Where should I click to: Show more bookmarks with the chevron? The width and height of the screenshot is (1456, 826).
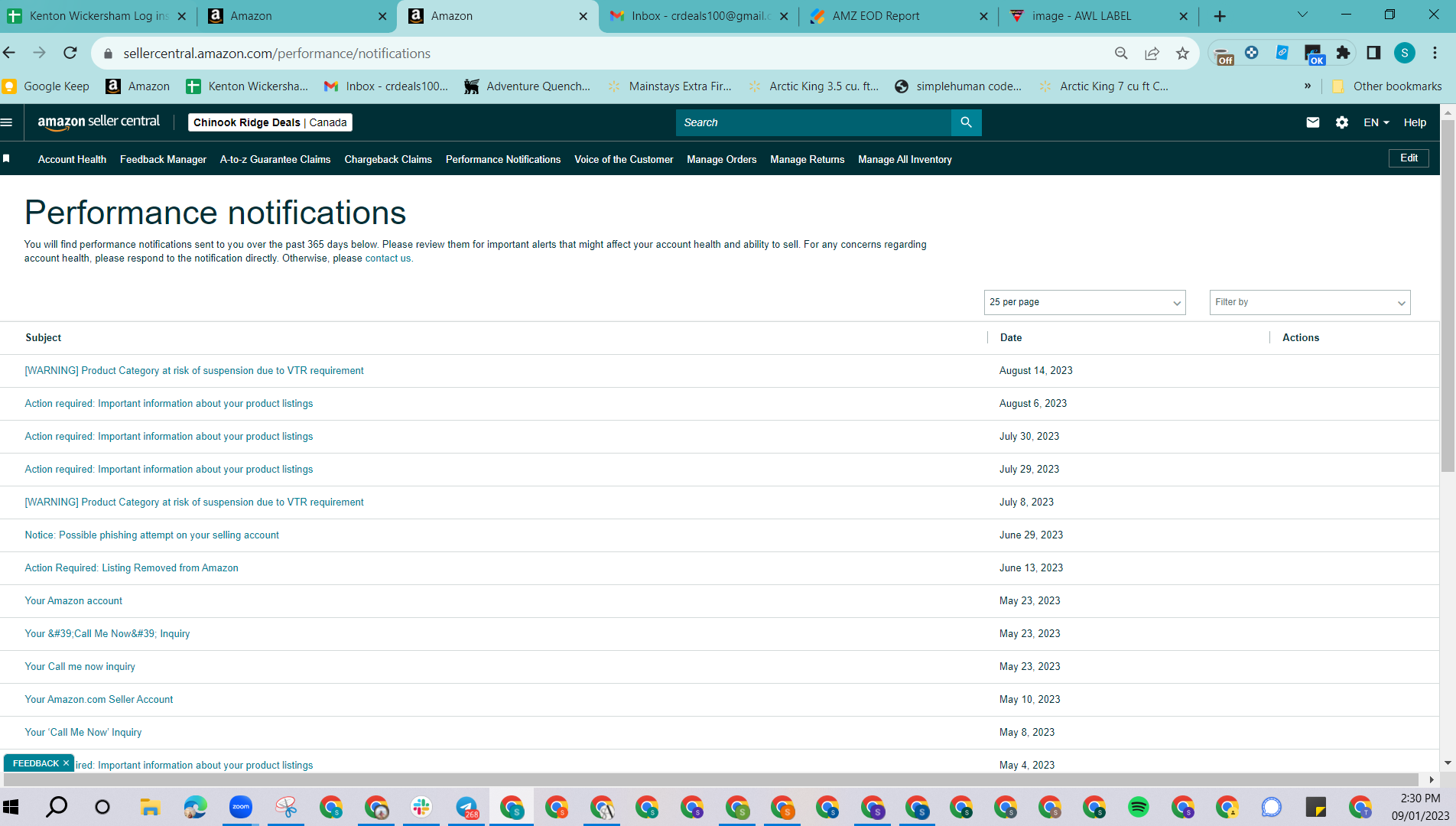pos(1308,86)
